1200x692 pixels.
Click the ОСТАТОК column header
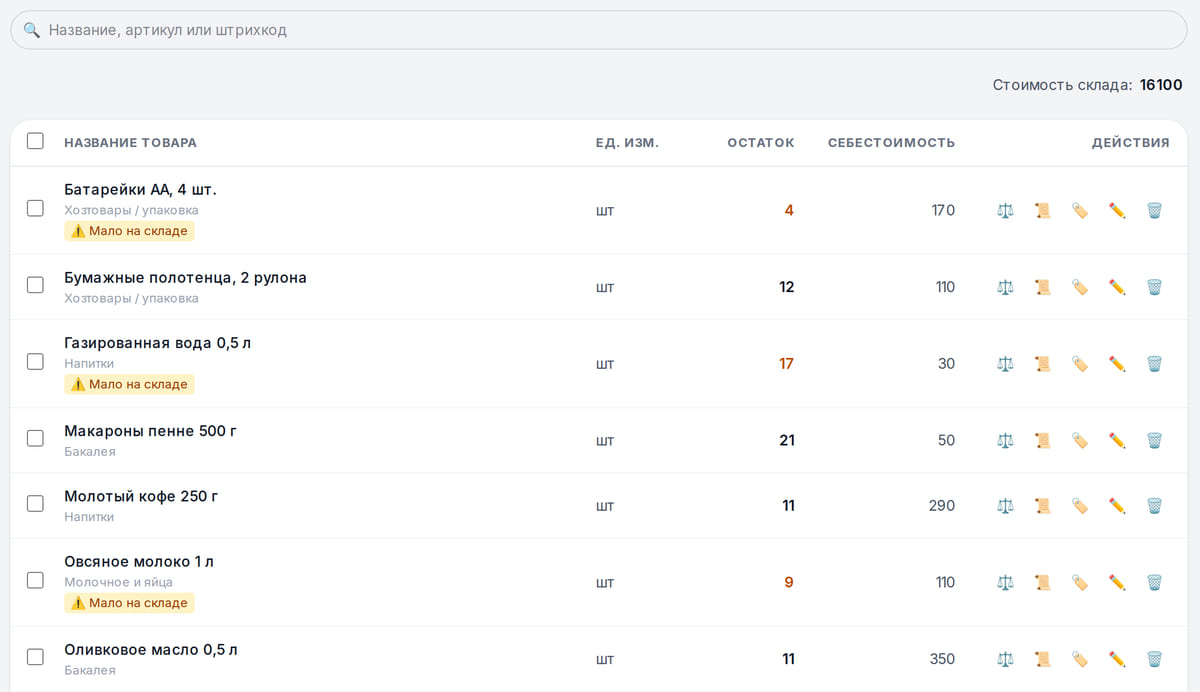[761, 143]
